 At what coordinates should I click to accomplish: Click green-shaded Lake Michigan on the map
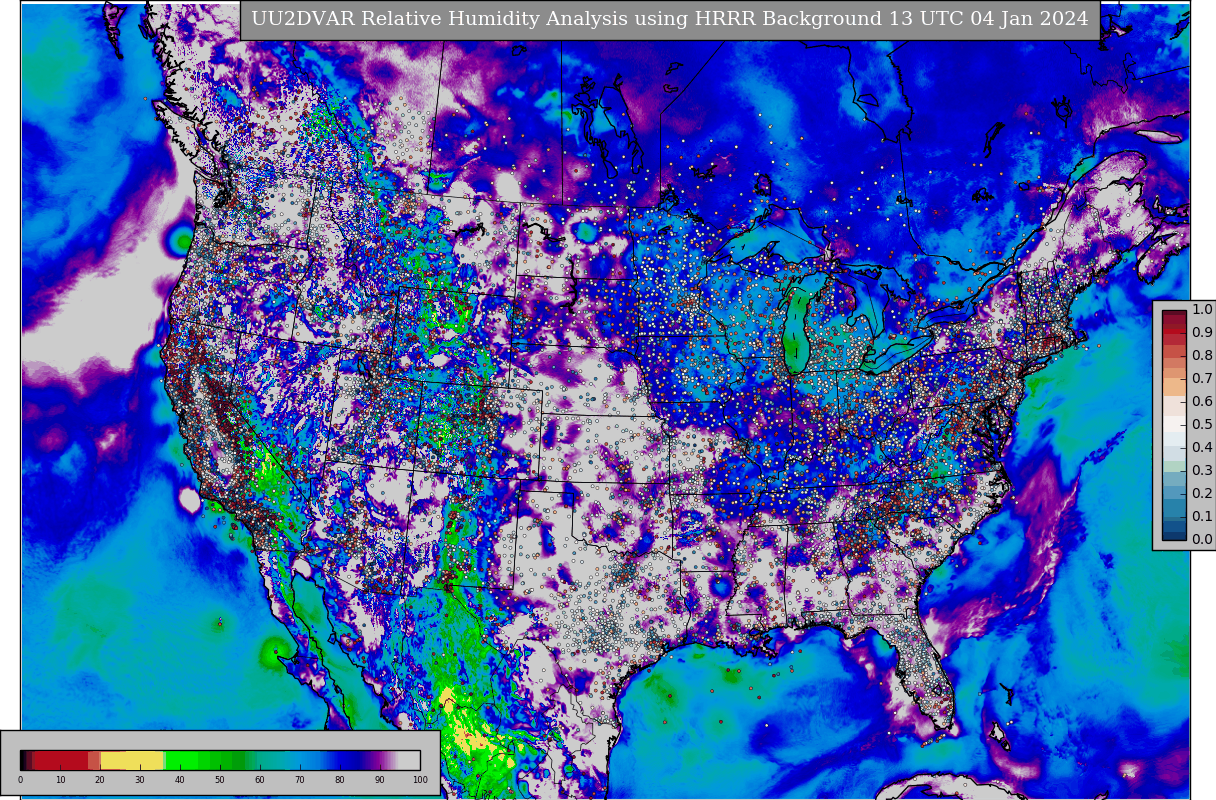point(798,330)
